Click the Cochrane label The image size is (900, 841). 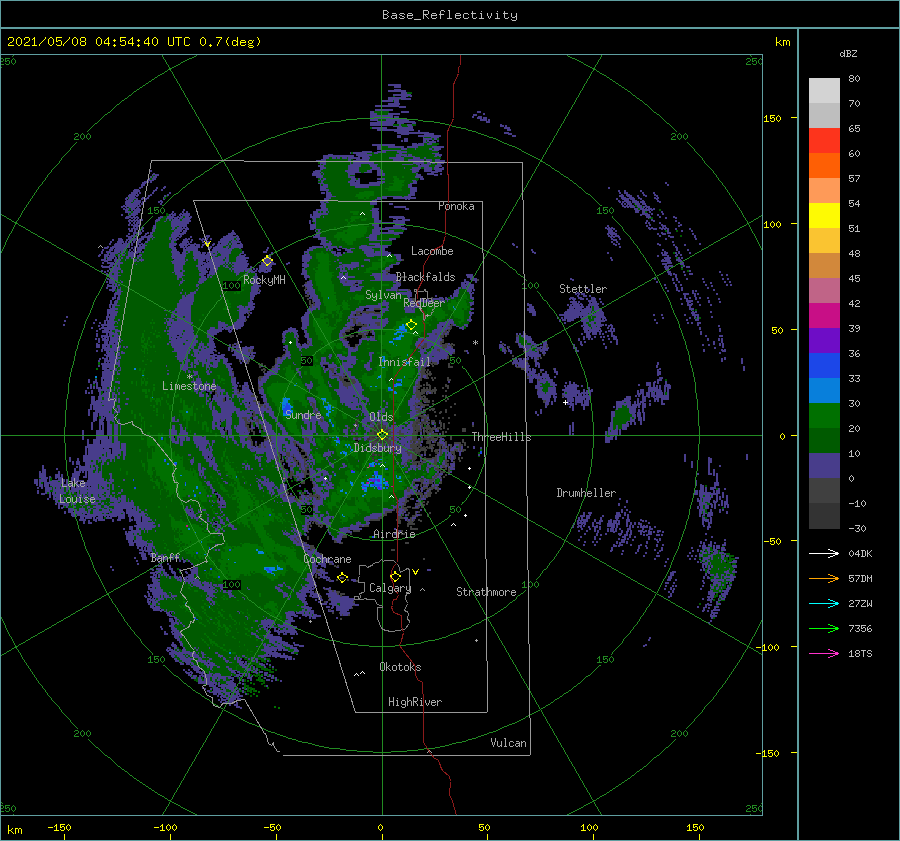point(327,559)
